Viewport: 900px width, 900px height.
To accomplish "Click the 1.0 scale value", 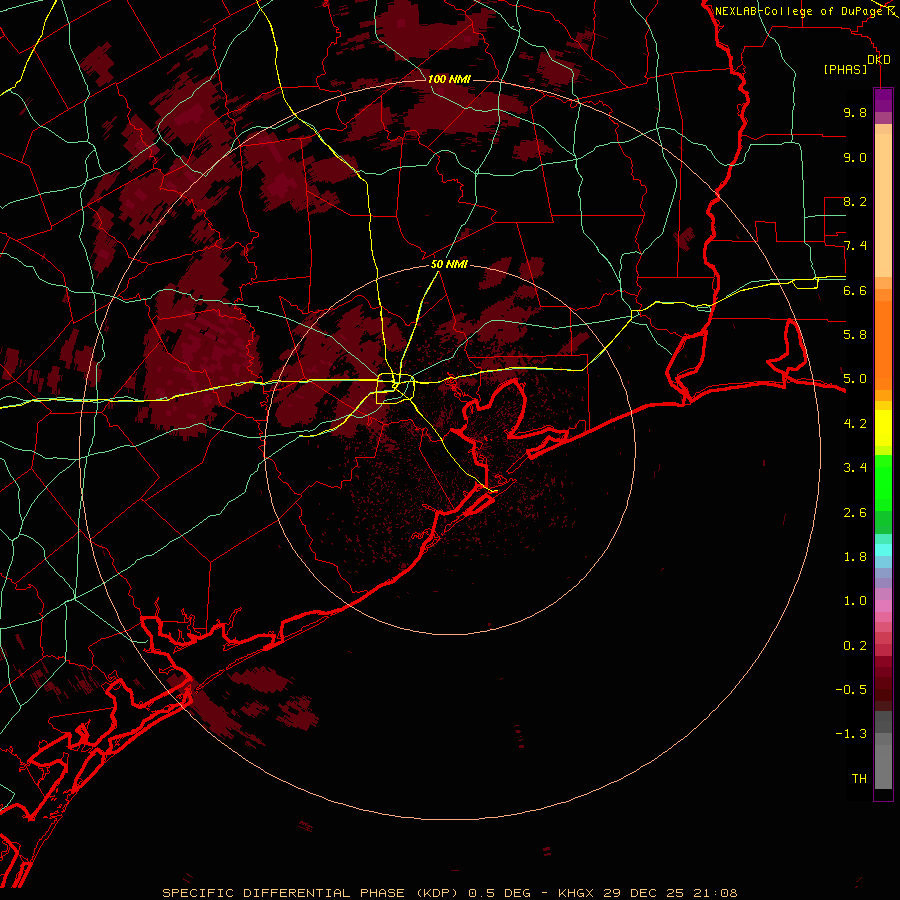I will click(855, 601).
